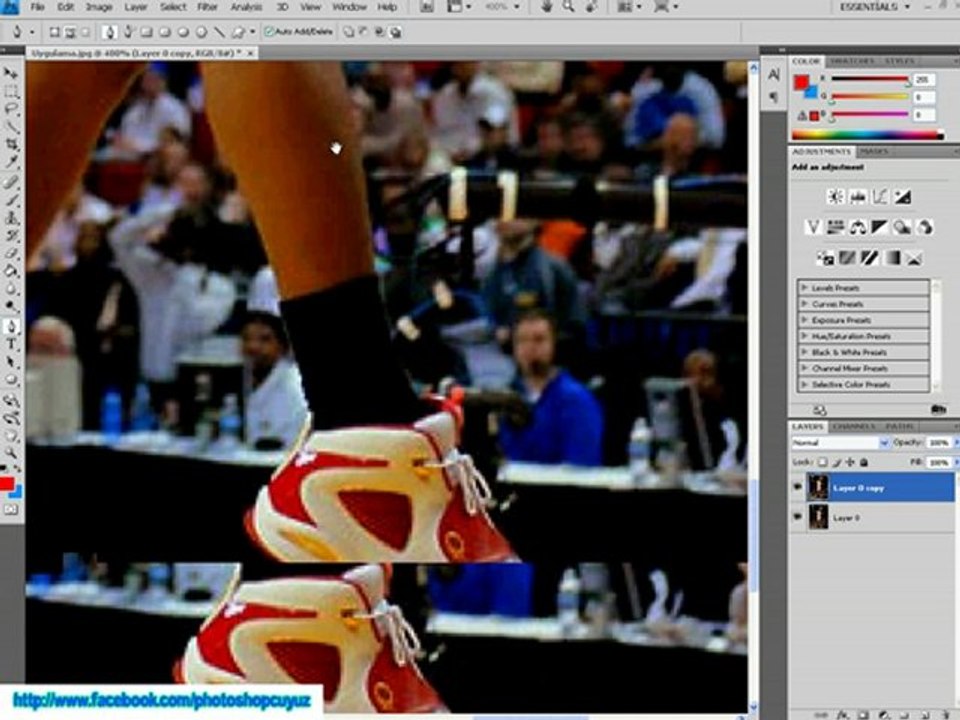This screenshot has height=720, width=960.
Task: Launch Bridge from the application bar
Action: [427, 7]
